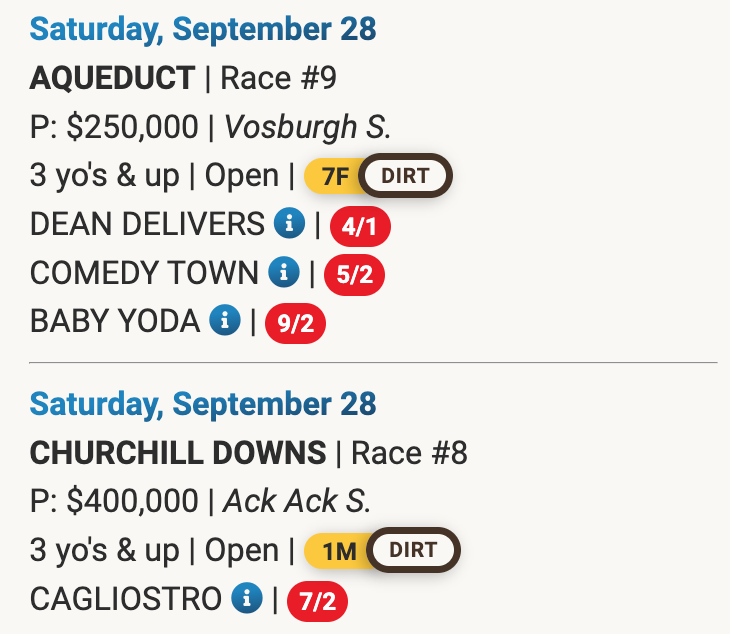Click the 9/2 odds badge

296,322
